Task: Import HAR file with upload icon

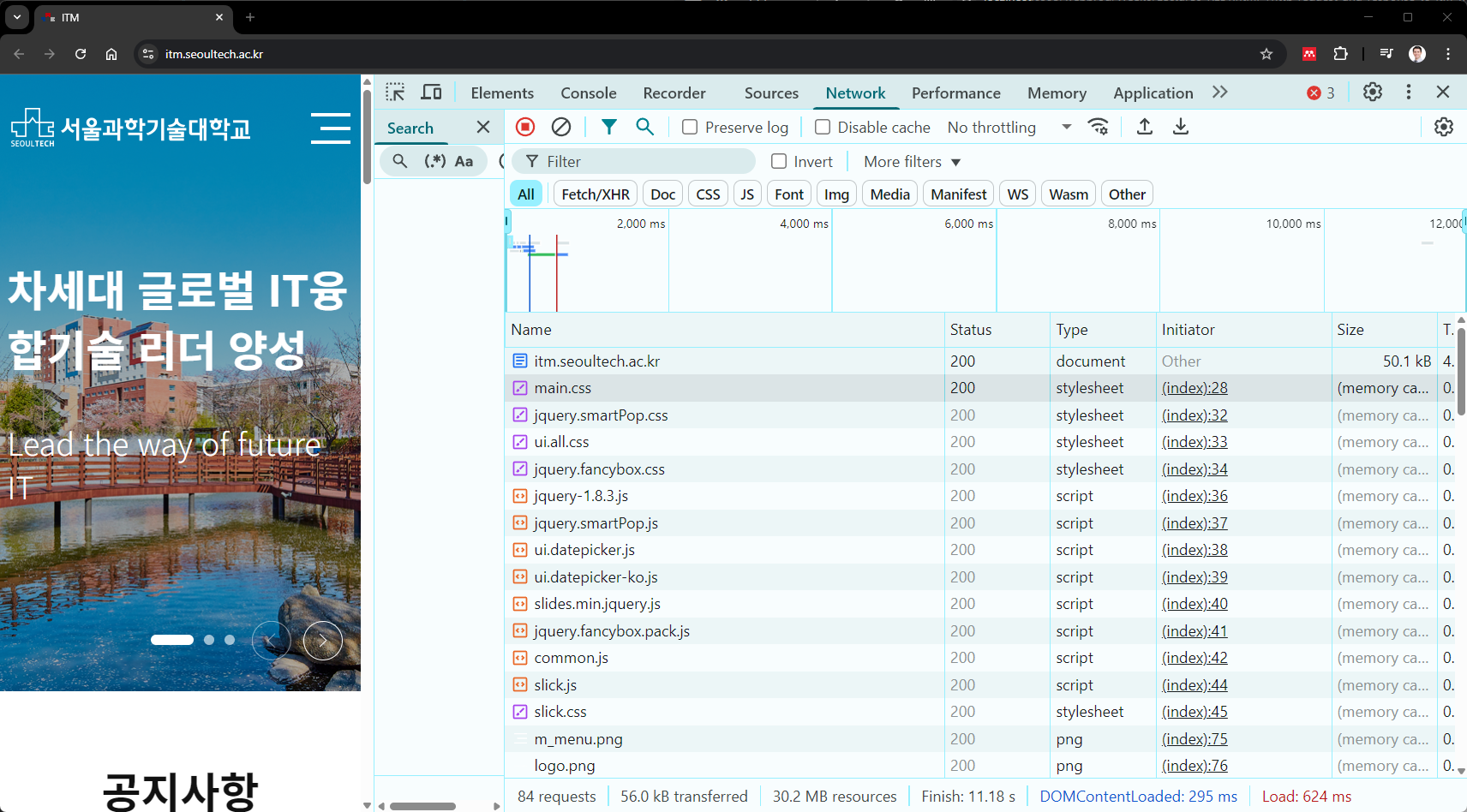Action: pos(1144,127)
